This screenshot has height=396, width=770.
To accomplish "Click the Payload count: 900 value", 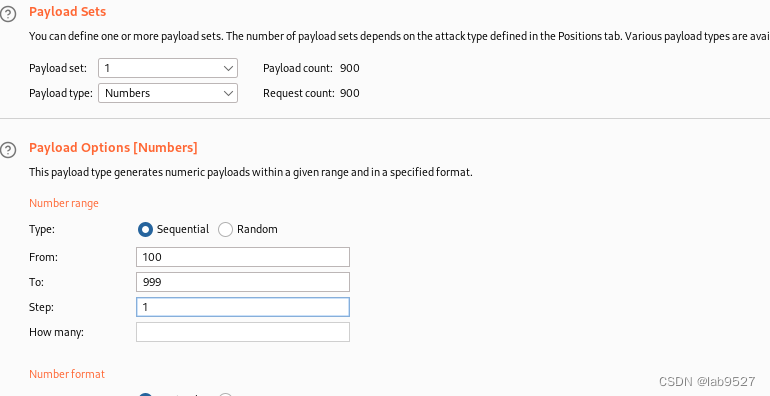I will [x=350, y=68].
